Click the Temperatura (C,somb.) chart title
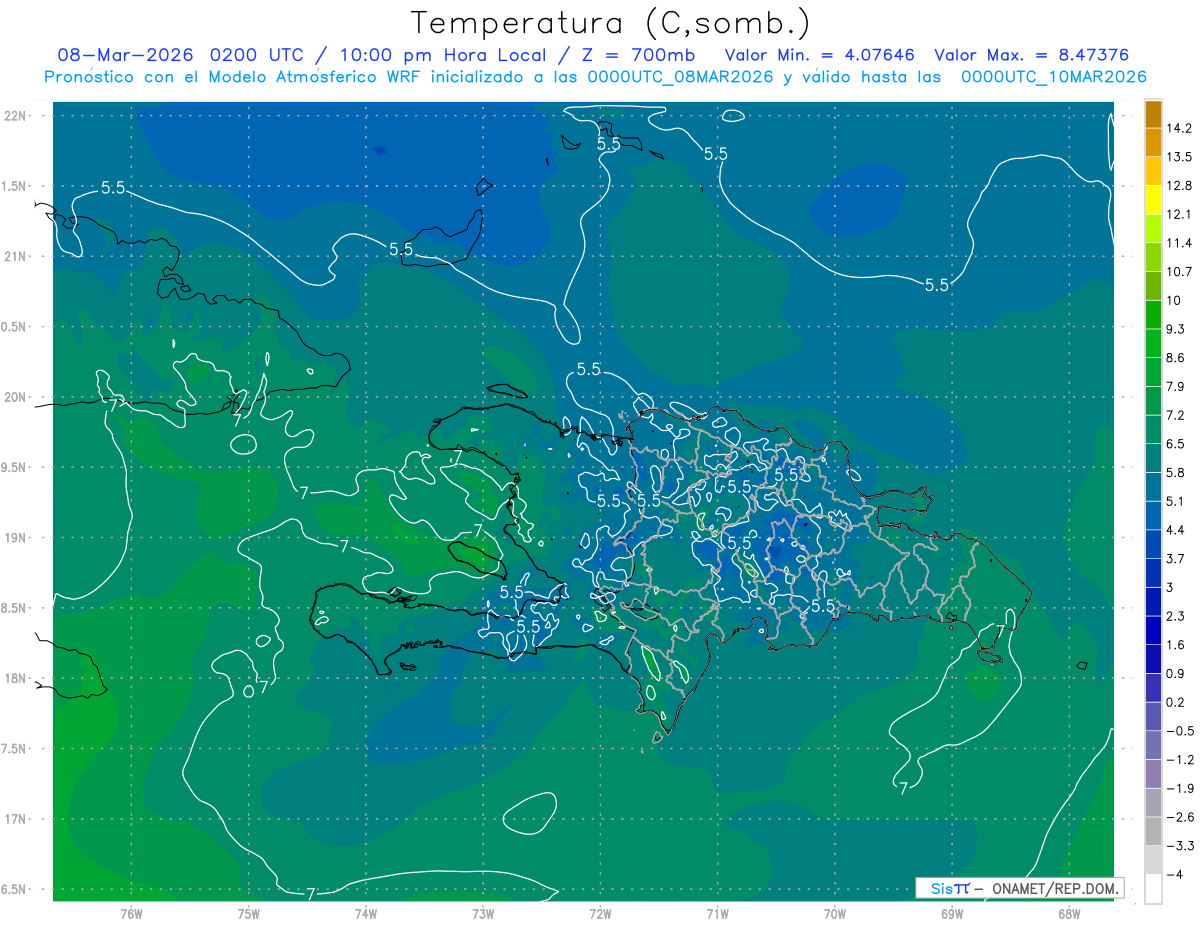This screenshot has width=1200, height=927. (610, 22)
